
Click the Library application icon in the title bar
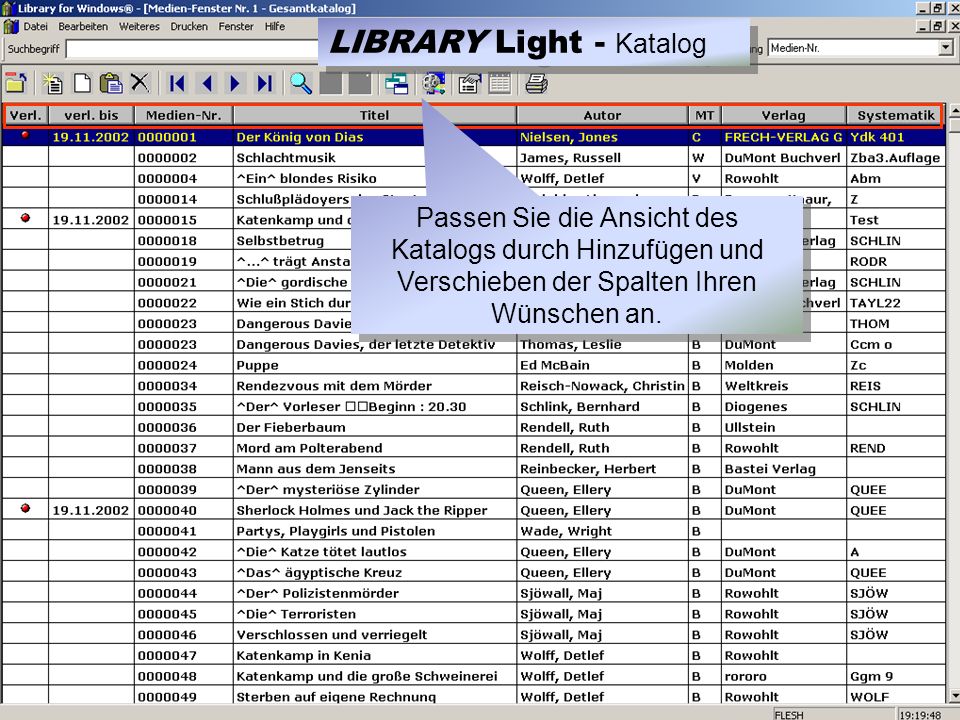[x=8, y=8]
